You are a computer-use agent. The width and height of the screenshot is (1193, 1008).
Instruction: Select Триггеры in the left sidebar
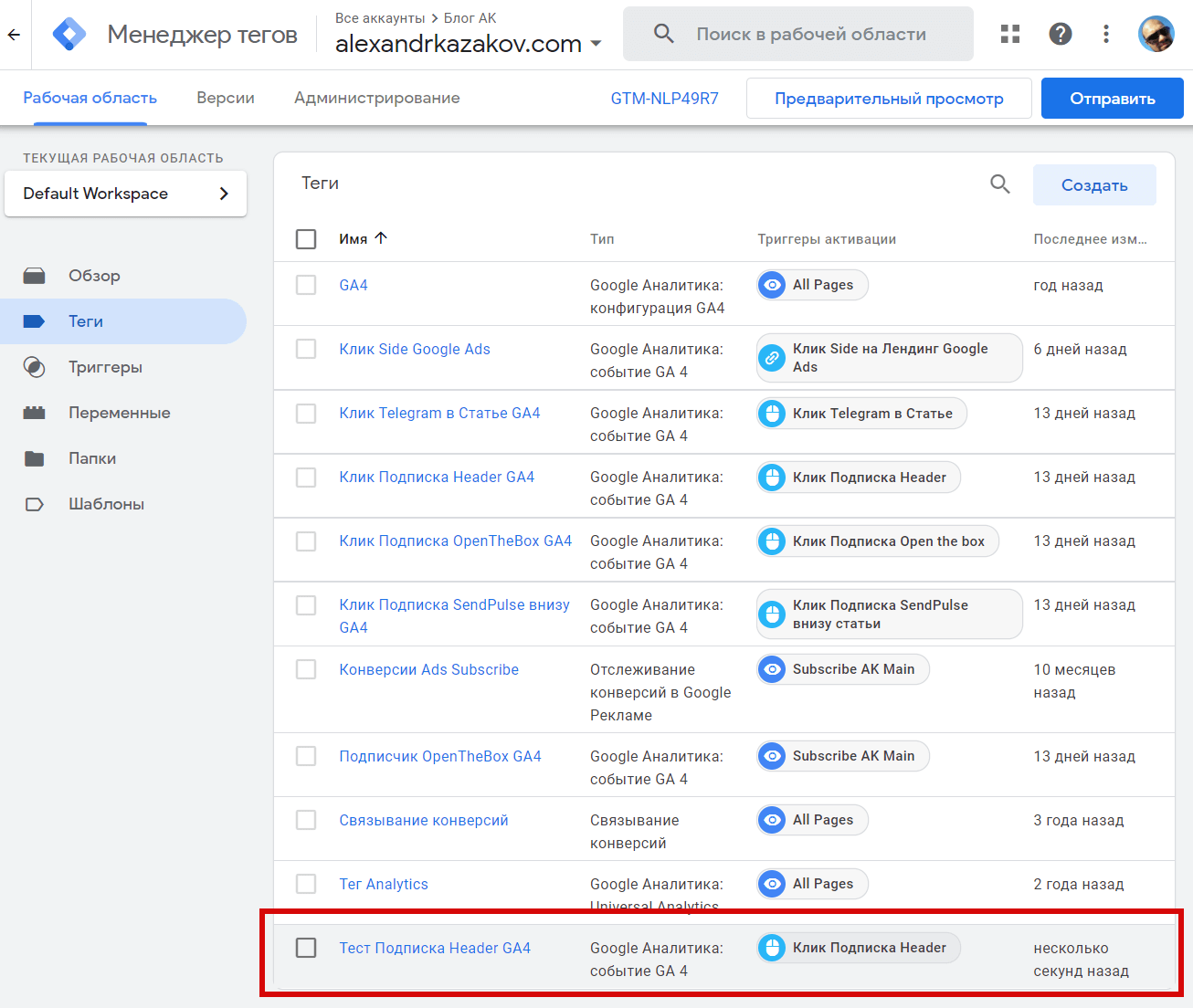[x=105, y=366]
